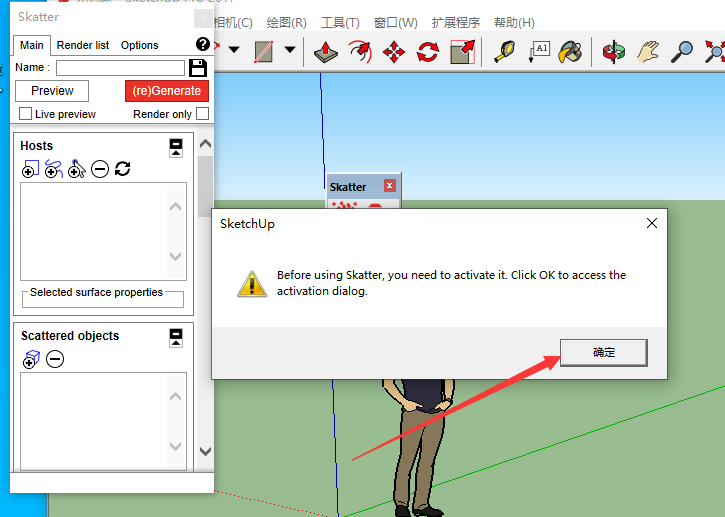Remove host with minus icon in Hosts
725x517 pixels.
[100, 169]
